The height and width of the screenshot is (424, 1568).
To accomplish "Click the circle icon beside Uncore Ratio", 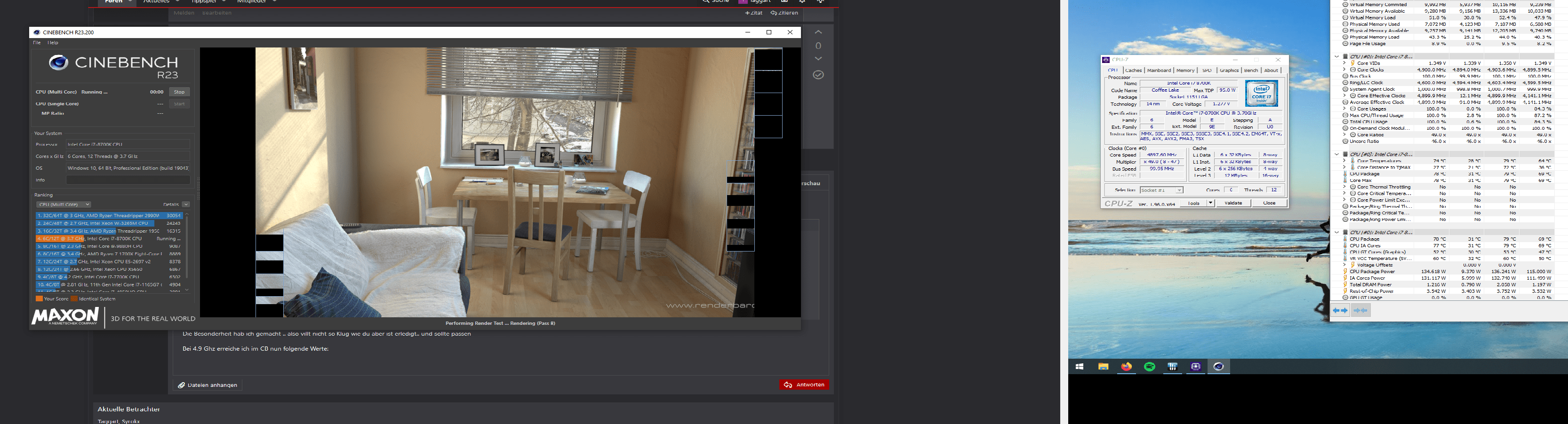I will pos(1345,141).
